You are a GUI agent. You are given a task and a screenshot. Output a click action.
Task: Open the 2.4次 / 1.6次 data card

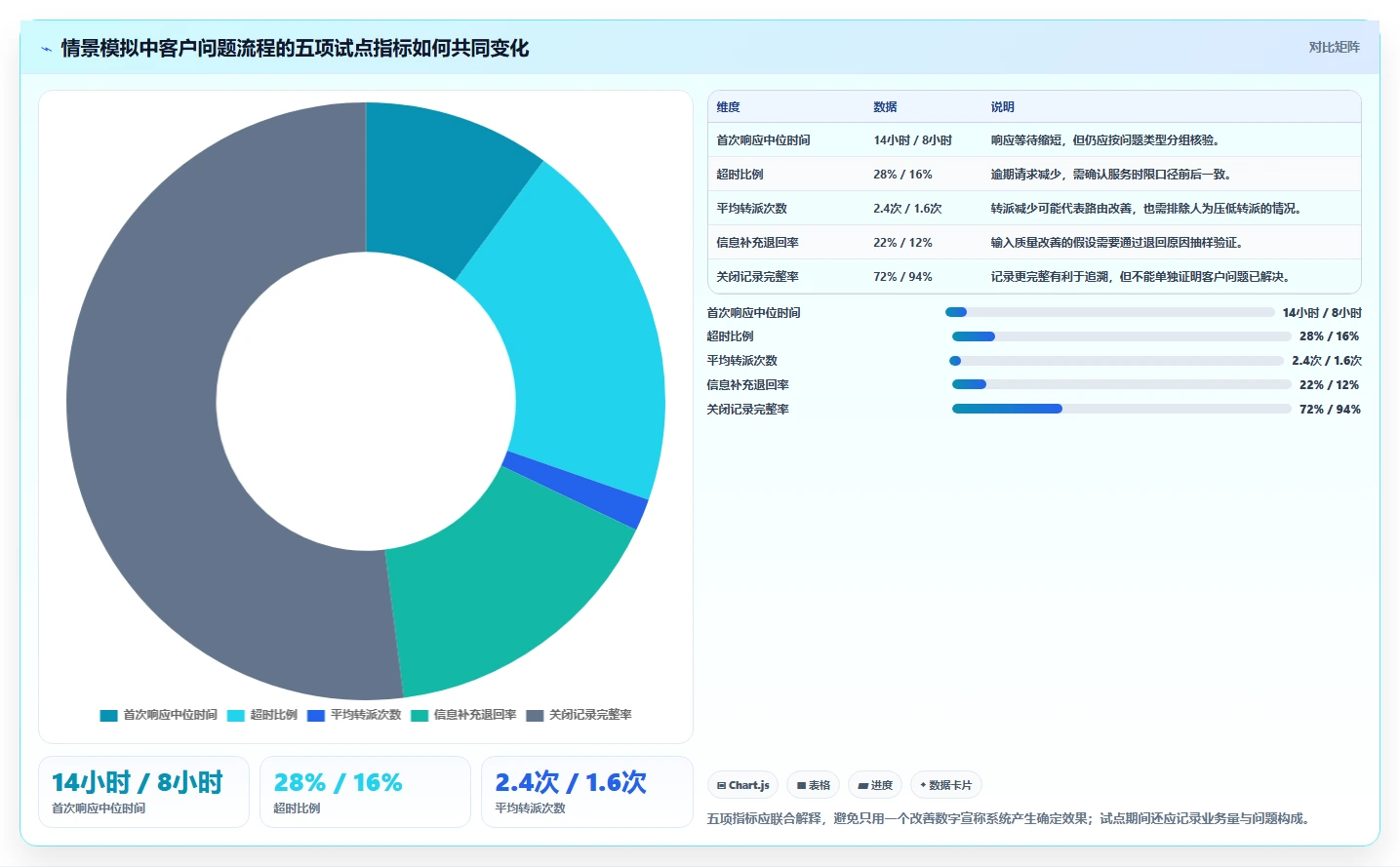[586, 792]
